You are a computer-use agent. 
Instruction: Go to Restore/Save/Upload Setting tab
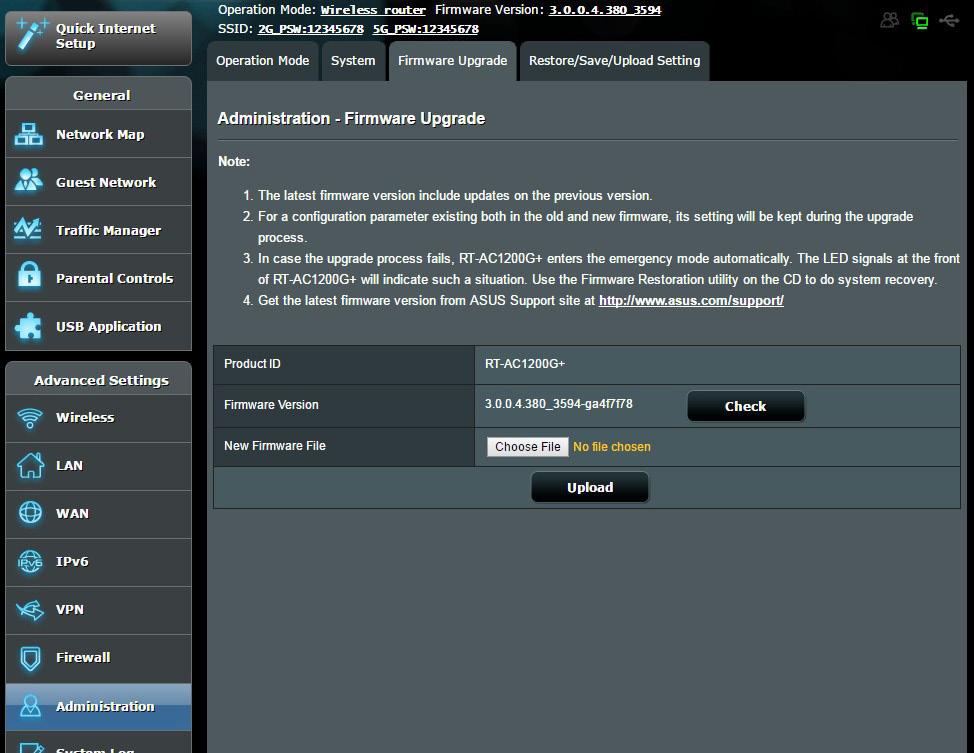pyautogui.click(x=614, y=61)
